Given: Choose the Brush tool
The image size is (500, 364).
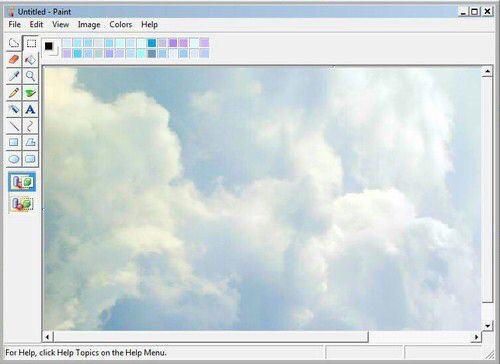Looking at the screenshot, I should click(x=31, y=93).
